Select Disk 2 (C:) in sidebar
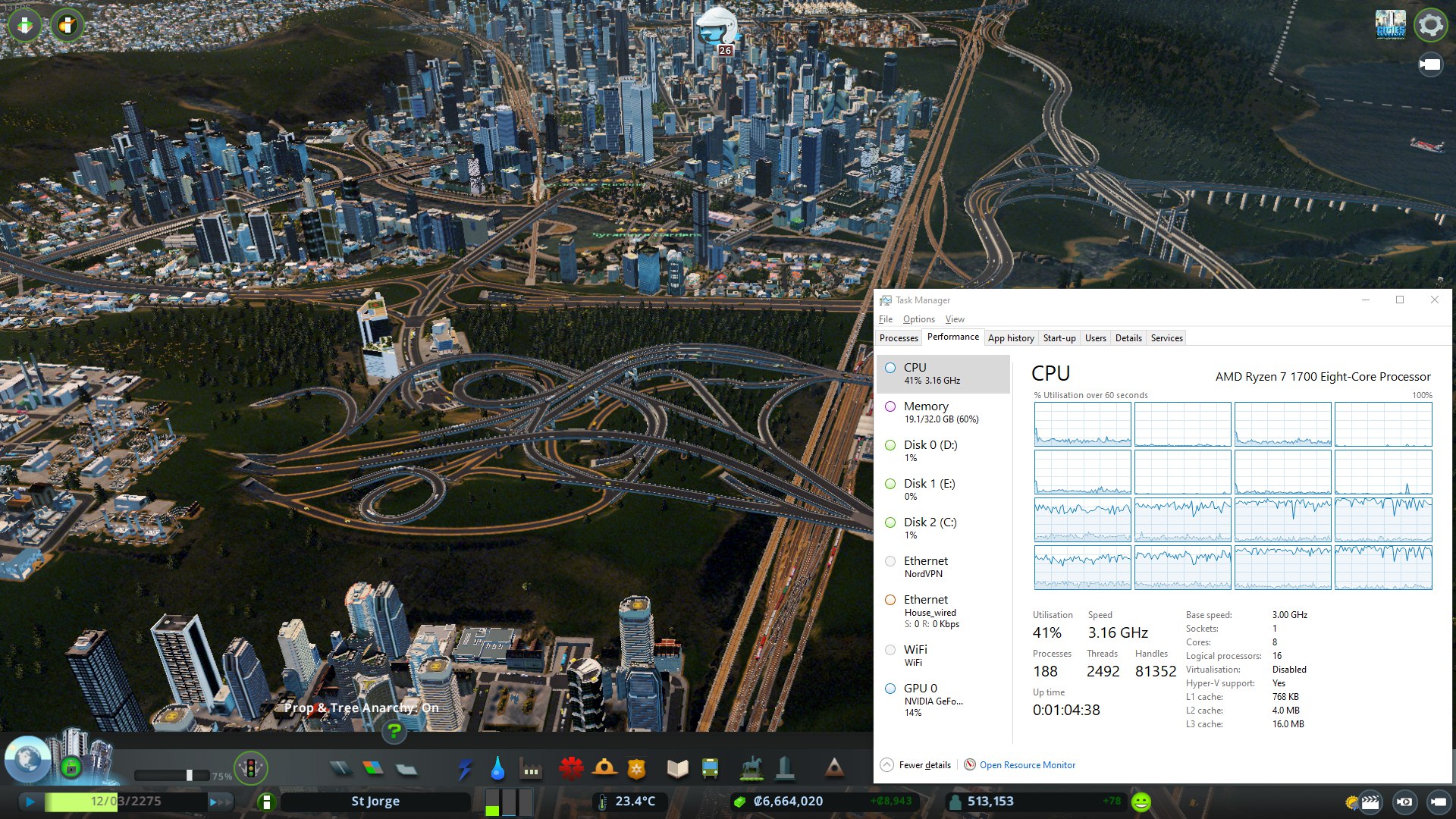Viewport: 1456px width, 819px height. [943, 528]
